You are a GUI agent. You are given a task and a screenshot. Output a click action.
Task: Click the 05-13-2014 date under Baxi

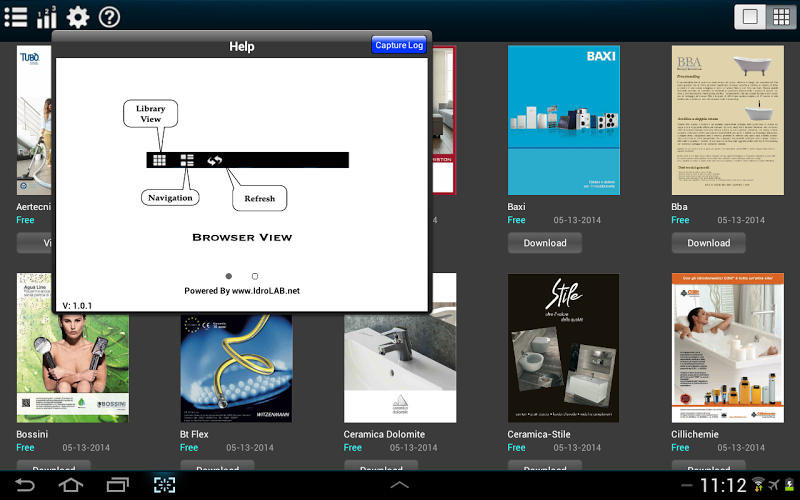point(577,220)
